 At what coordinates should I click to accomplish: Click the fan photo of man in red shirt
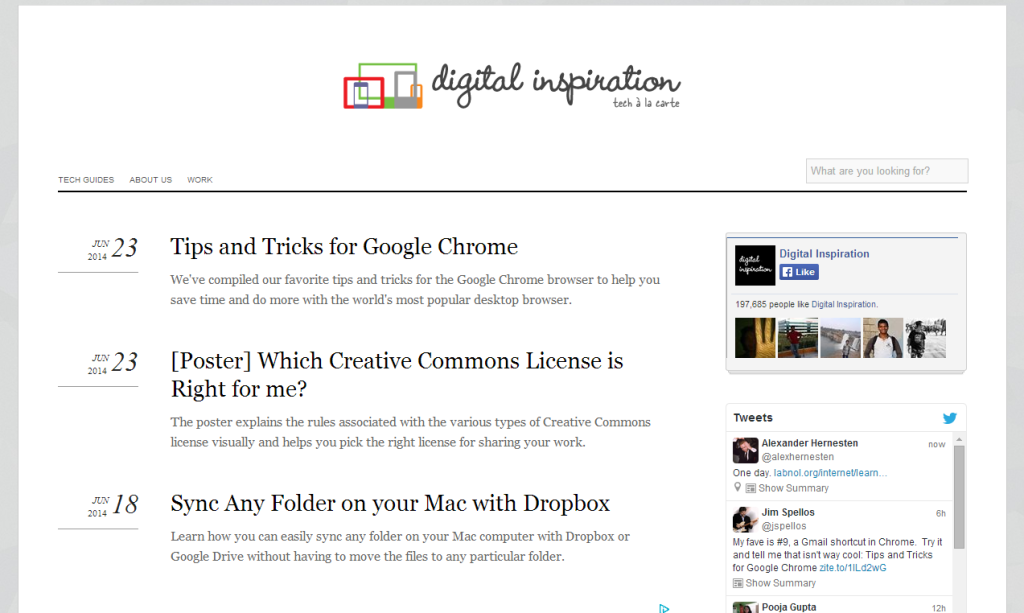pos(797,338)
